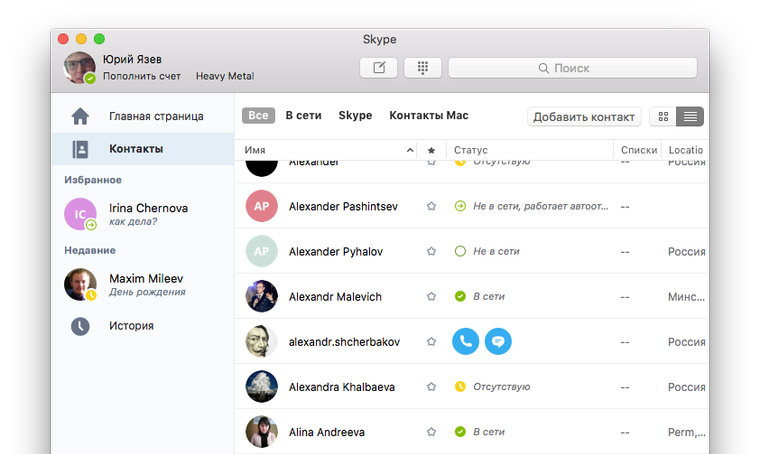Close the Skype window with red button
Image resolution: width=760 pixels, height=454 pixels.
pos(63,39)
